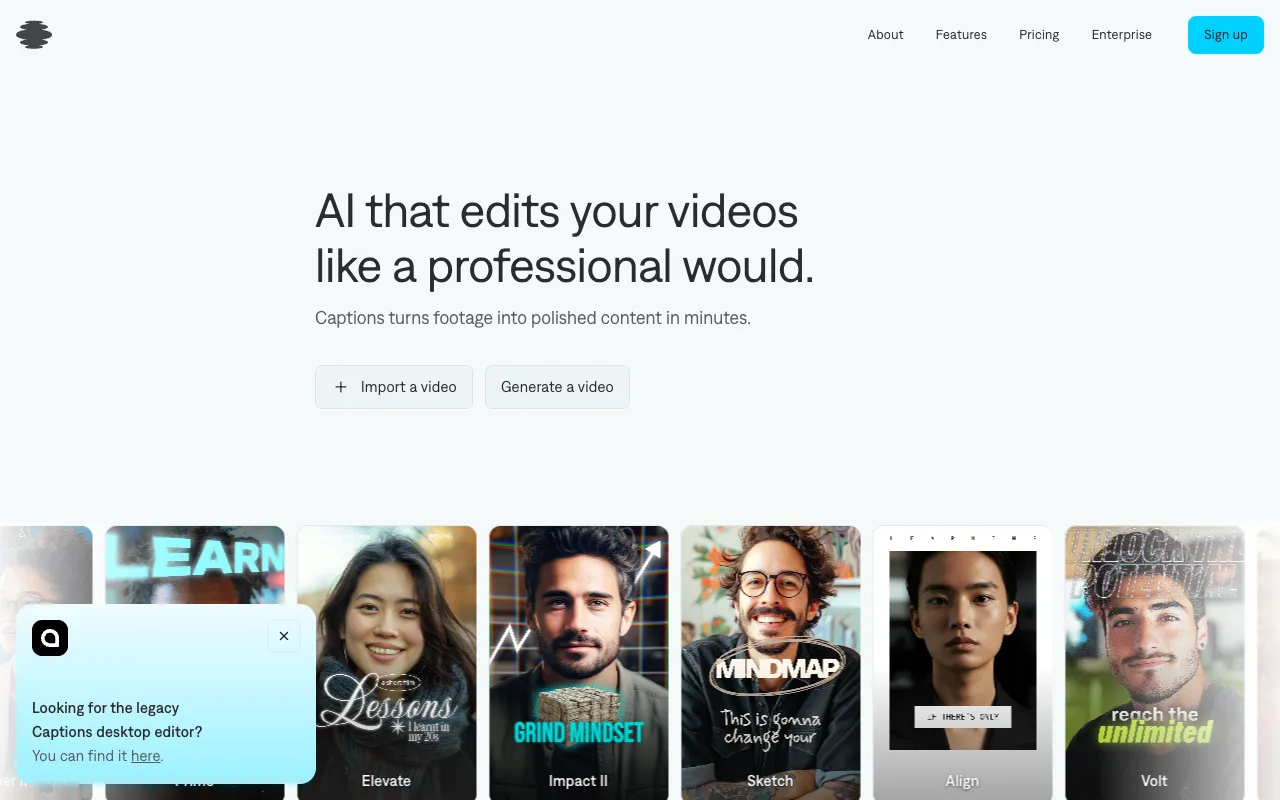The width and height of the screenshot is (1280, 800).
Task: Open the Enterprise navigation link
Action: click(1121, 34)
